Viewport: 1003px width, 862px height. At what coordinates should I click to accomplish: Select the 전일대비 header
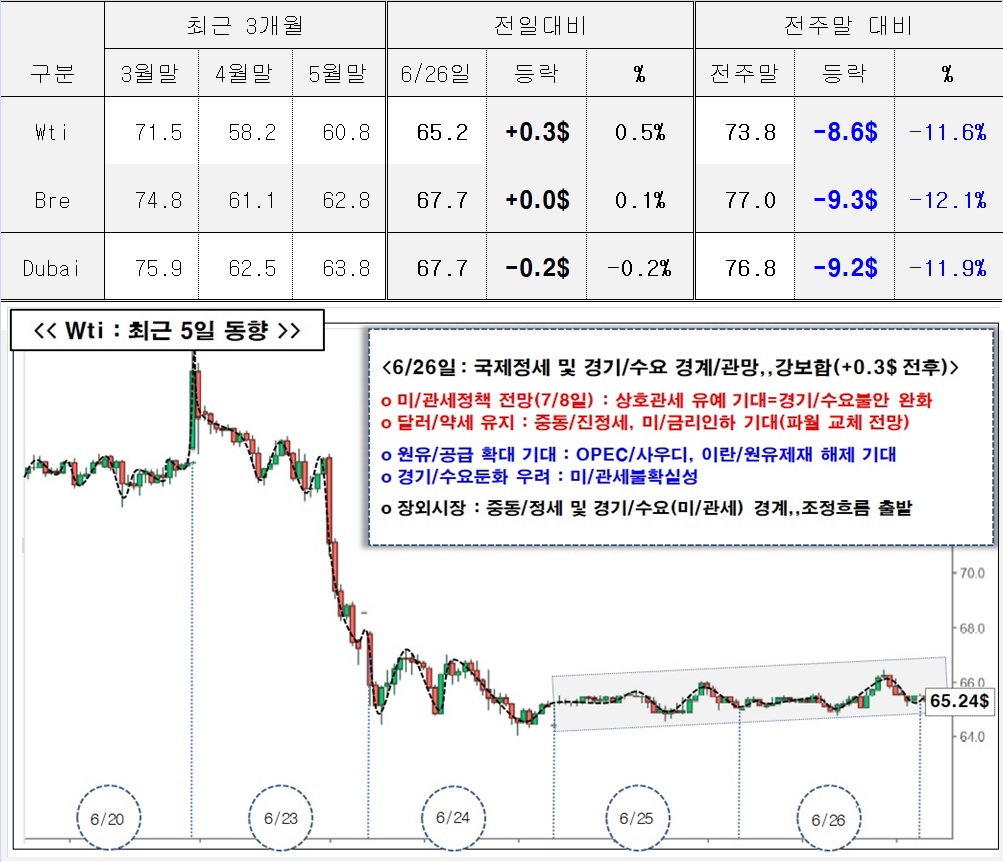(540, 26)
